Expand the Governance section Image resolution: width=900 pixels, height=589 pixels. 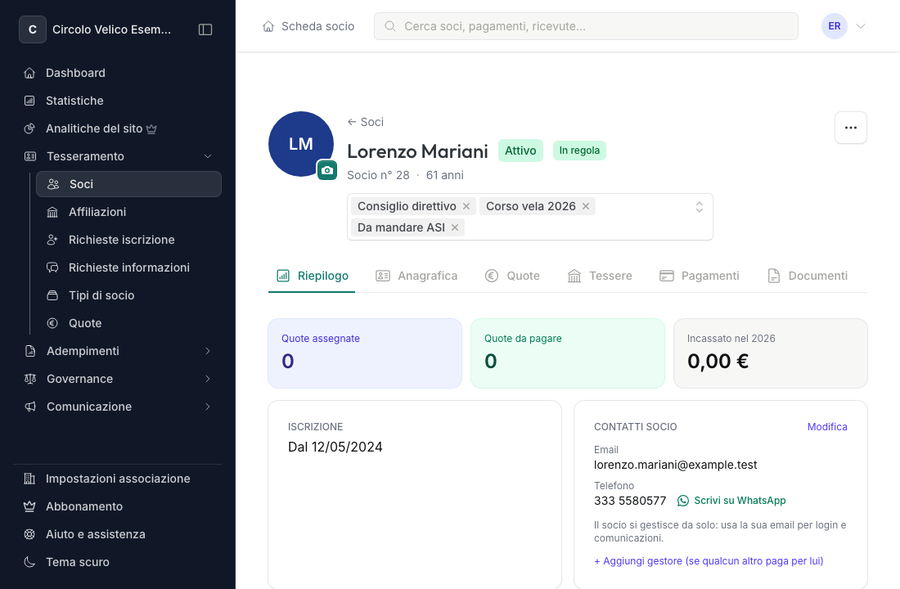click(208, 379)
